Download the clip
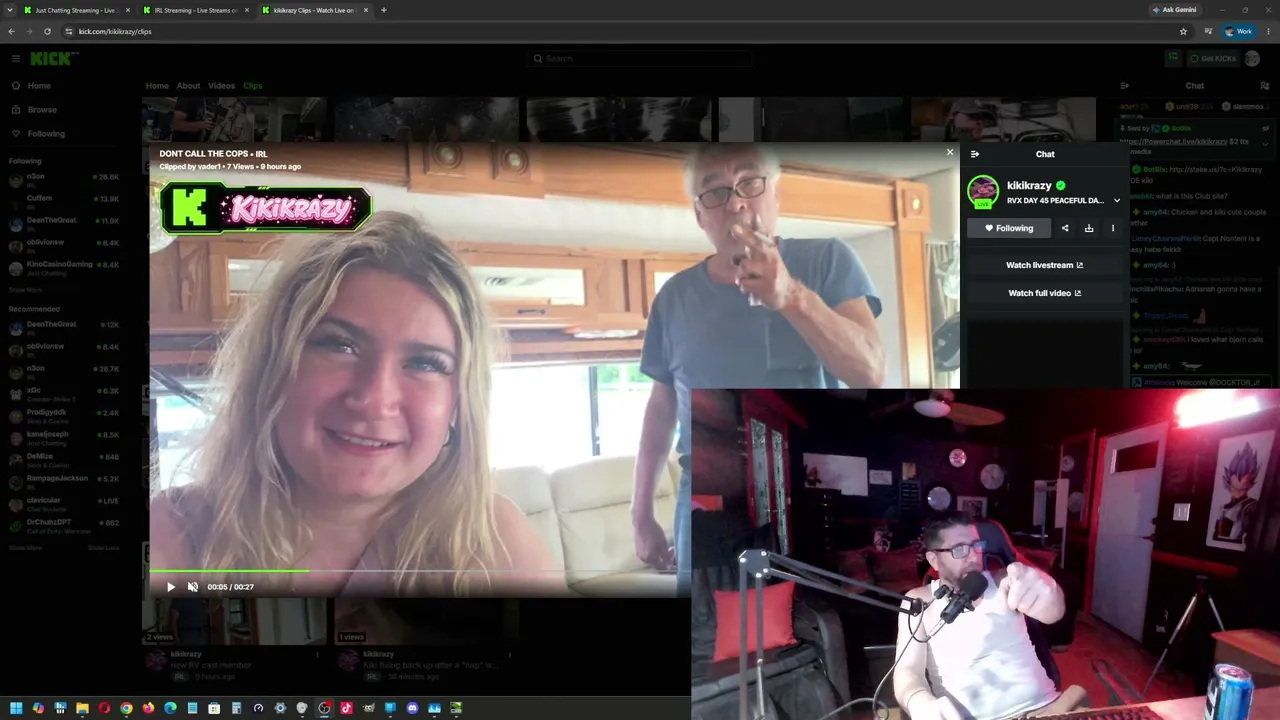1280x720 pixels. 1089,228
